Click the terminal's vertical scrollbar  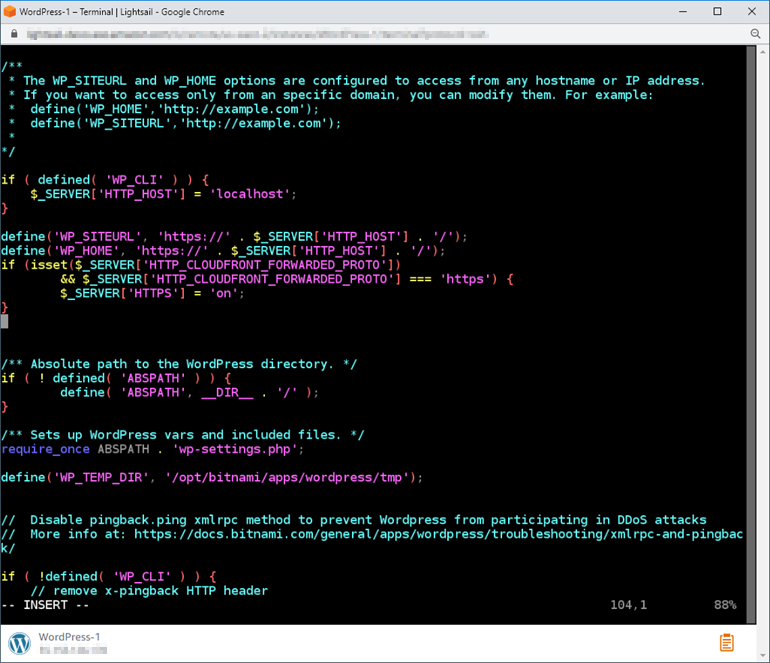751,334
